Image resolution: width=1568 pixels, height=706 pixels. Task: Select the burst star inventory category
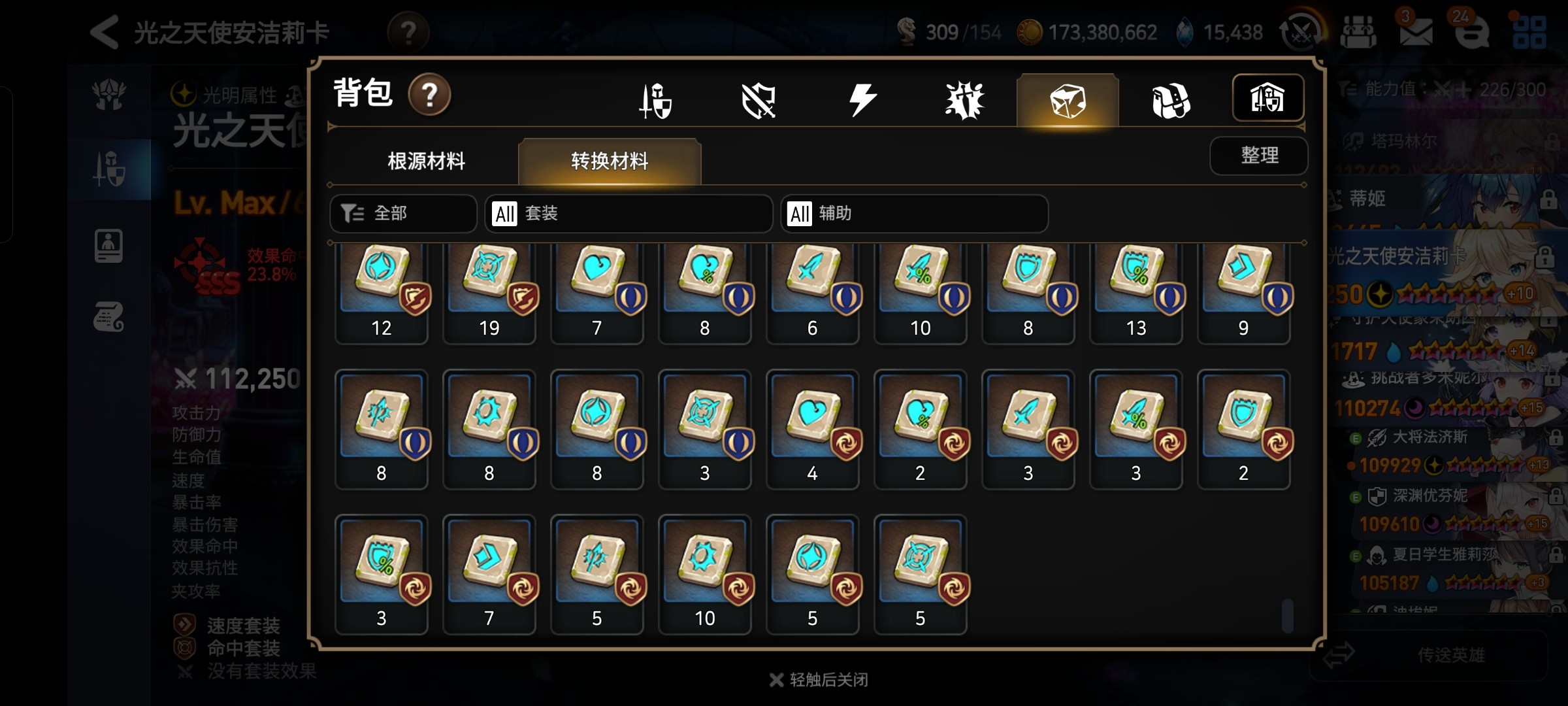point(964,101)
